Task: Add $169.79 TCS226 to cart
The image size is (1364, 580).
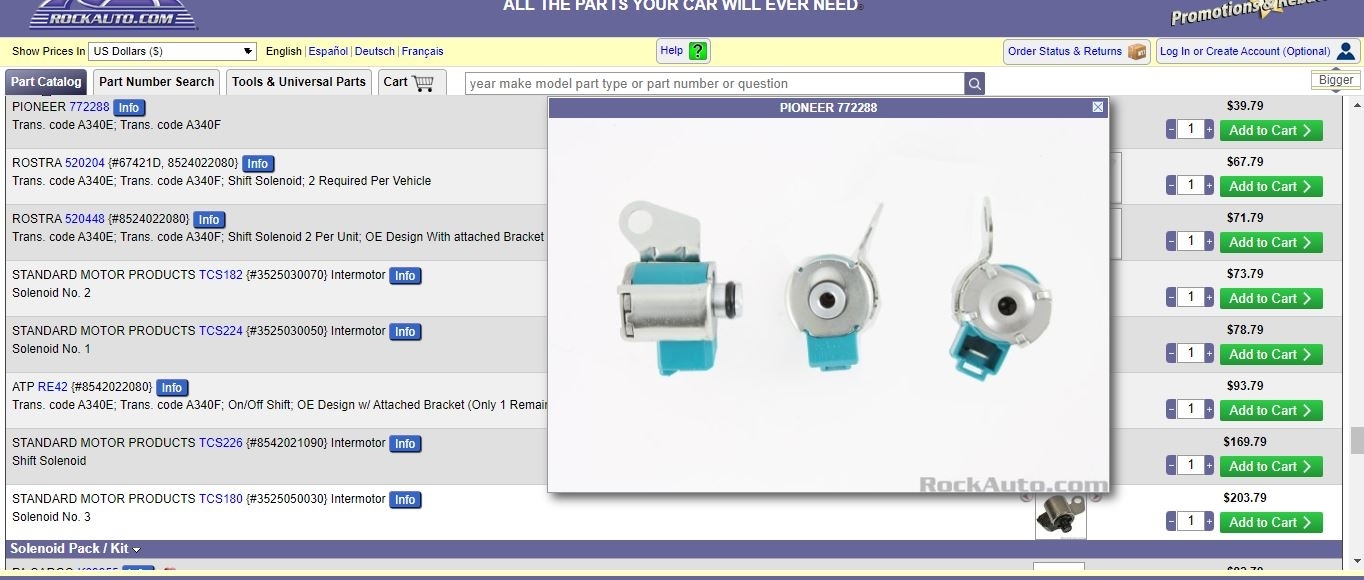Action: tap(1271, 466)
